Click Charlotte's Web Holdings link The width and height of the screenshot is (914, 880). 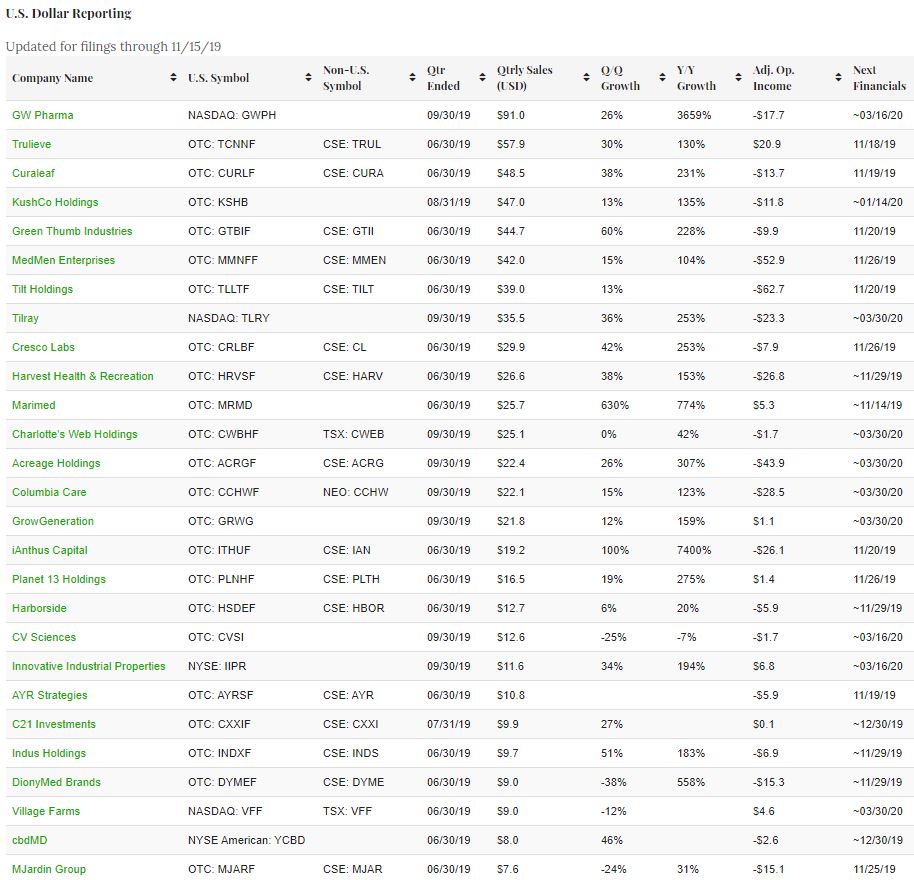click(x=75, y=434)
